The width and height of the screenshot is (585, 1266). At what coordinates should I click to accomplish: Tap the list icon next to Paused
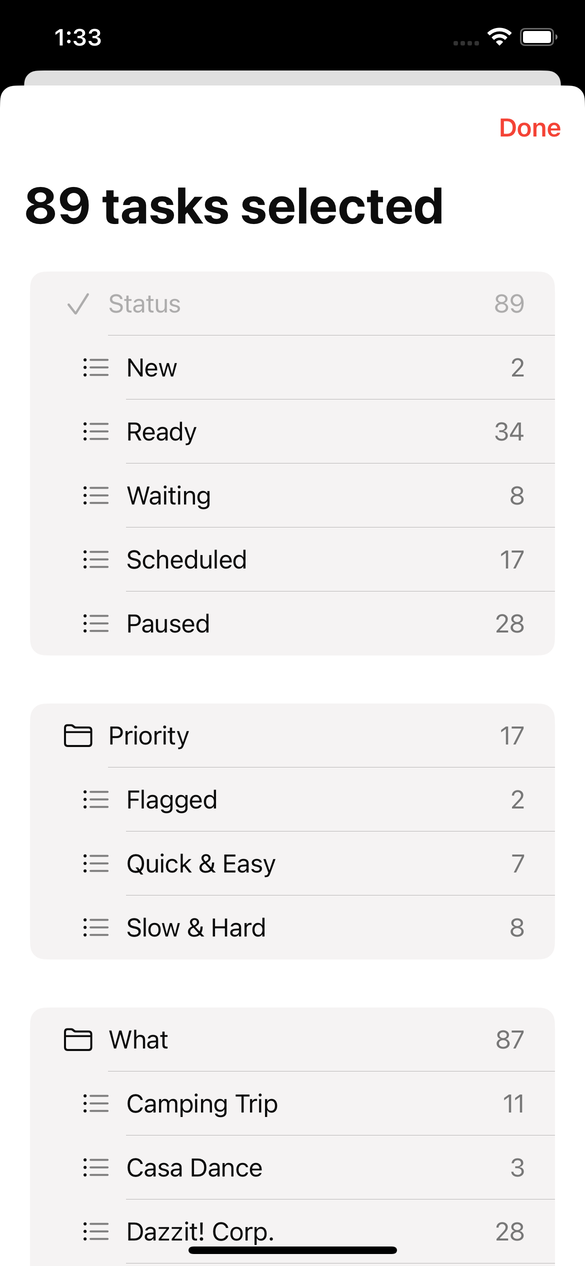point(96,624)
